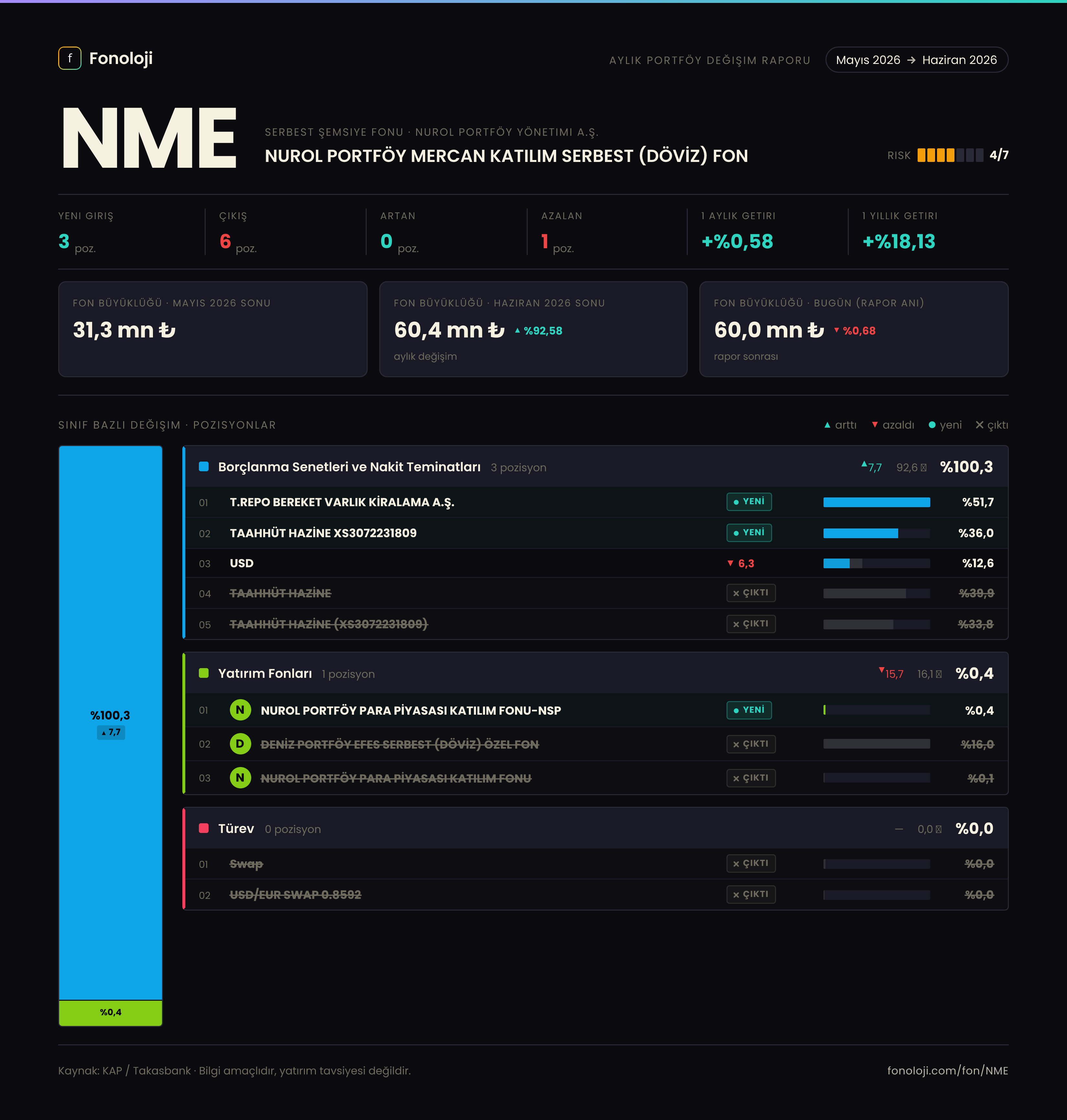Click the Bugün (Rapor Anı) fund size card

854,329
